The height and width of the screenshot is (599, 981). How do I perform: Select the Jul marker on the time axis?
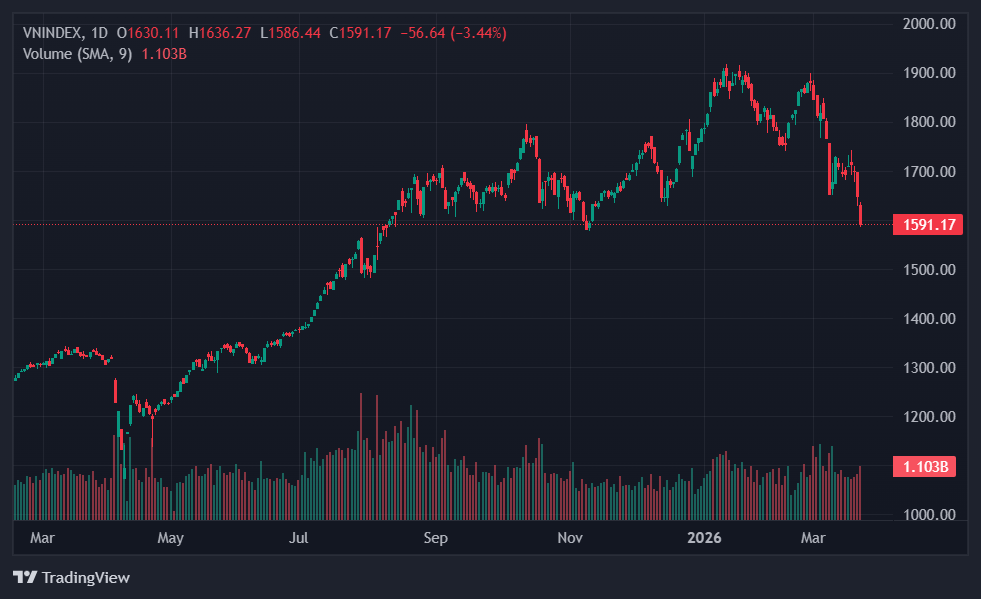pyautogui.click(x=300, y=538)
